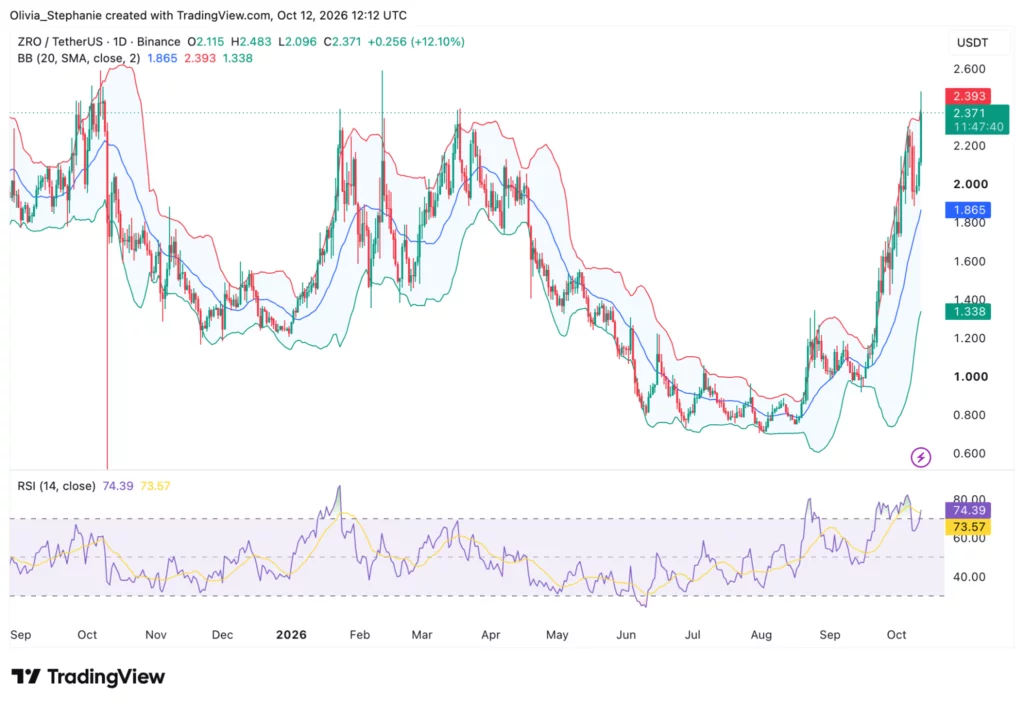Viewport: 1024px width, 706px height.
Task: Click the +0.256 (+12.10%) change text
Action: tap(416, 42)
